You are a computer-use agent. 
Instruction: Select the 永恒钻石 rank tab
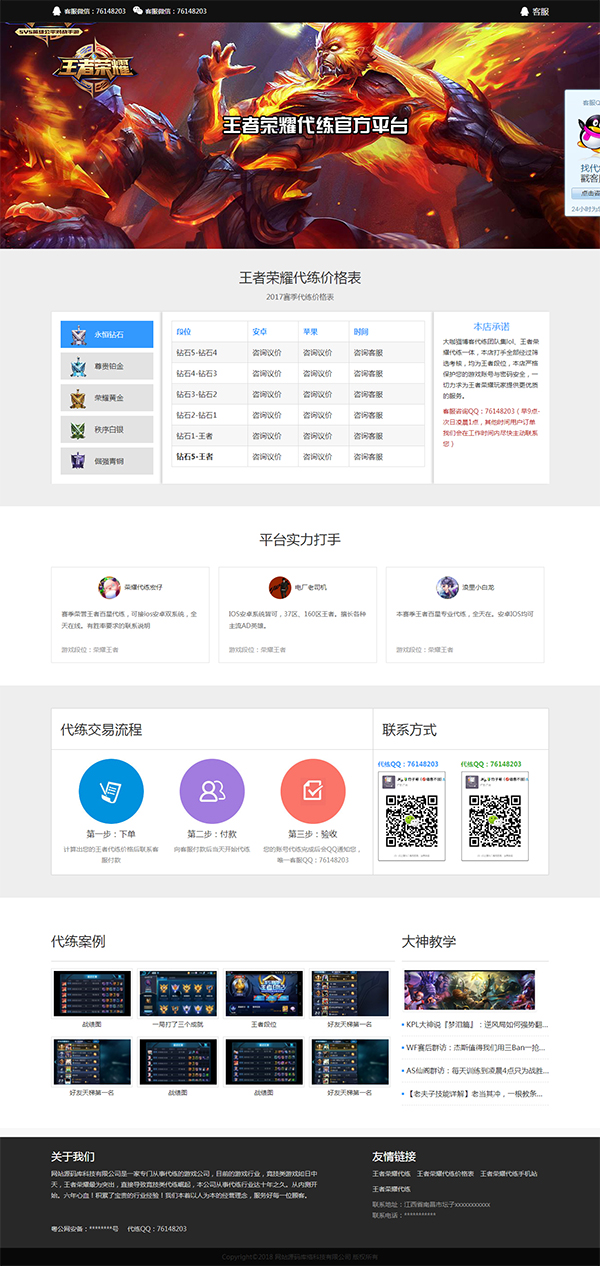[107, 334]
